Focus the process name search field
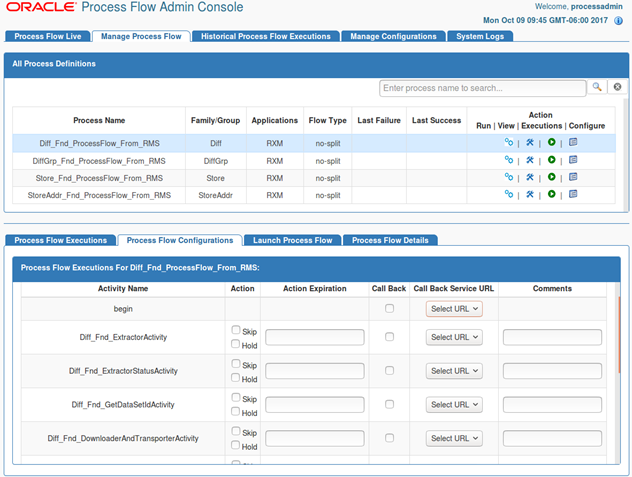 click(x=482, y=88)
